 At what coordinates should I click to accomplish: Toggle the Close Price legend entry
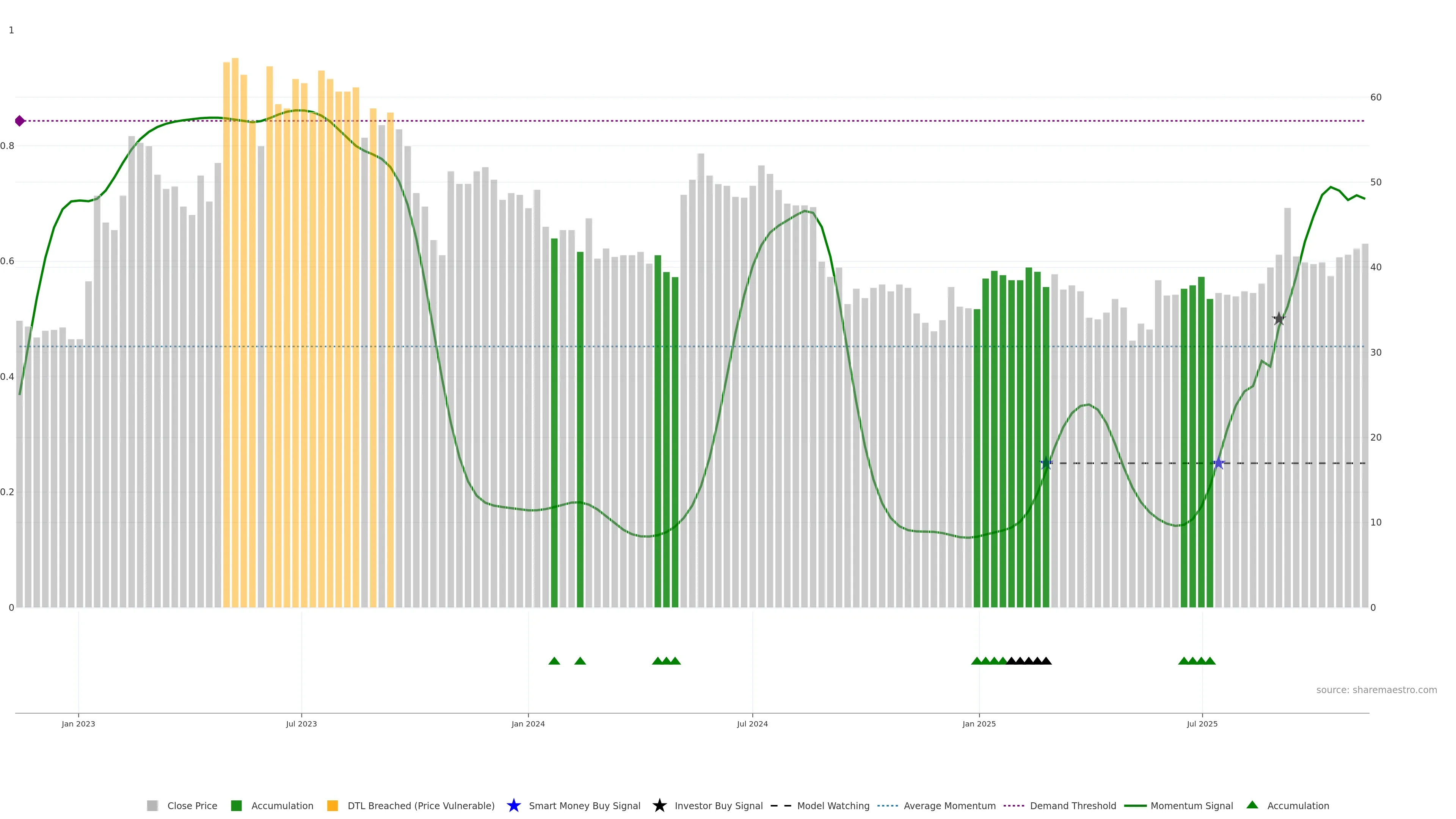191,805
